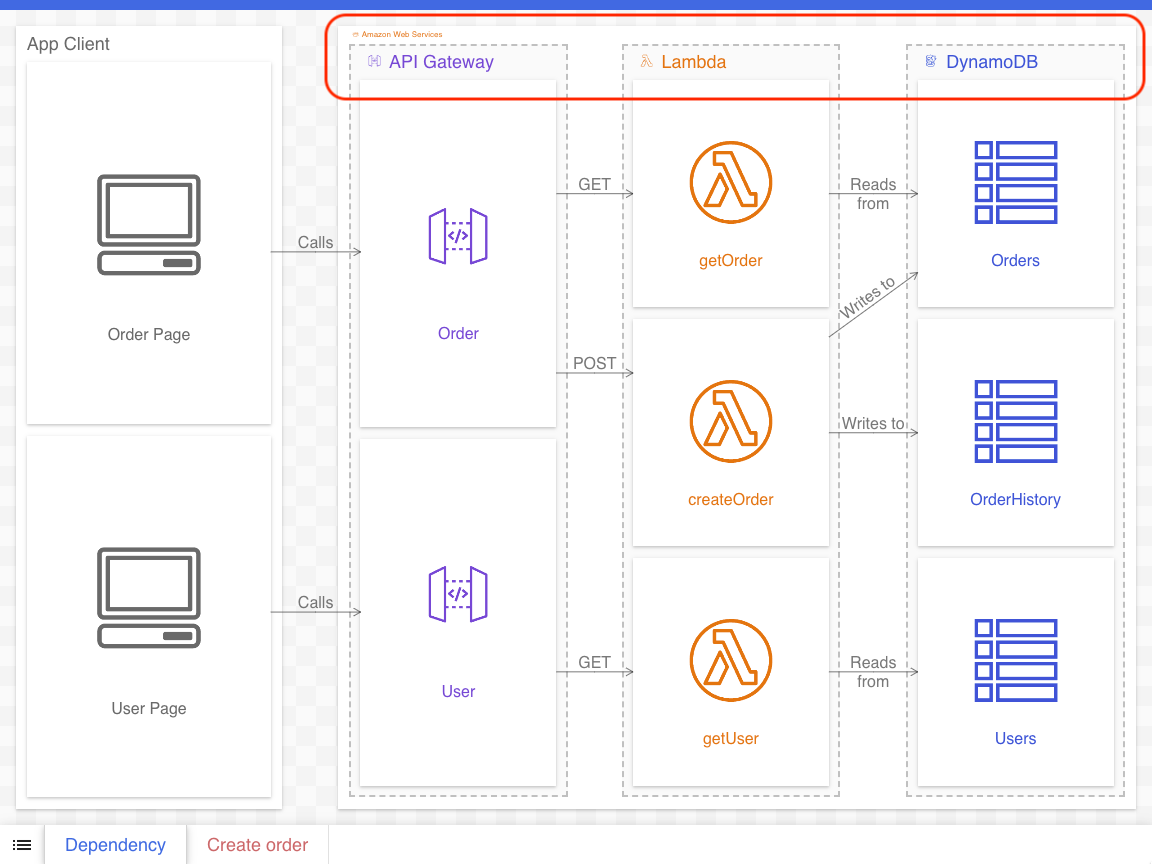Click the createOrder Lambda icon

click(x=730, y=421)
